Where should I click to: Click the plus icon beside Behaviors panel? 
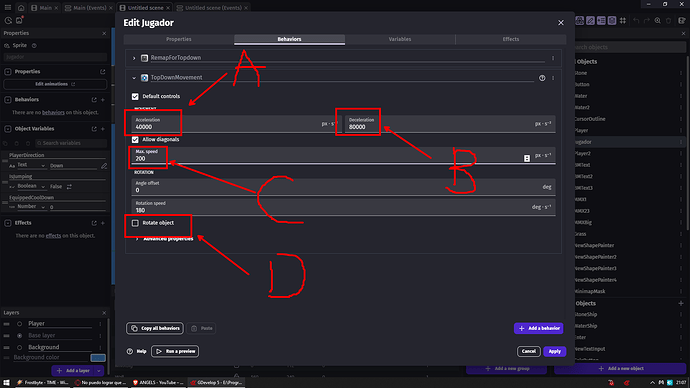103,100
